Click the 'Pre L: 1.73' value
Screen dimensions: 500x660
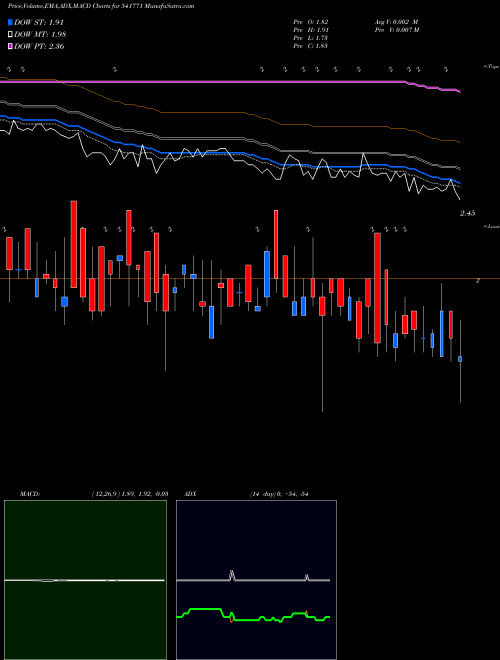[x=311, y=38]
